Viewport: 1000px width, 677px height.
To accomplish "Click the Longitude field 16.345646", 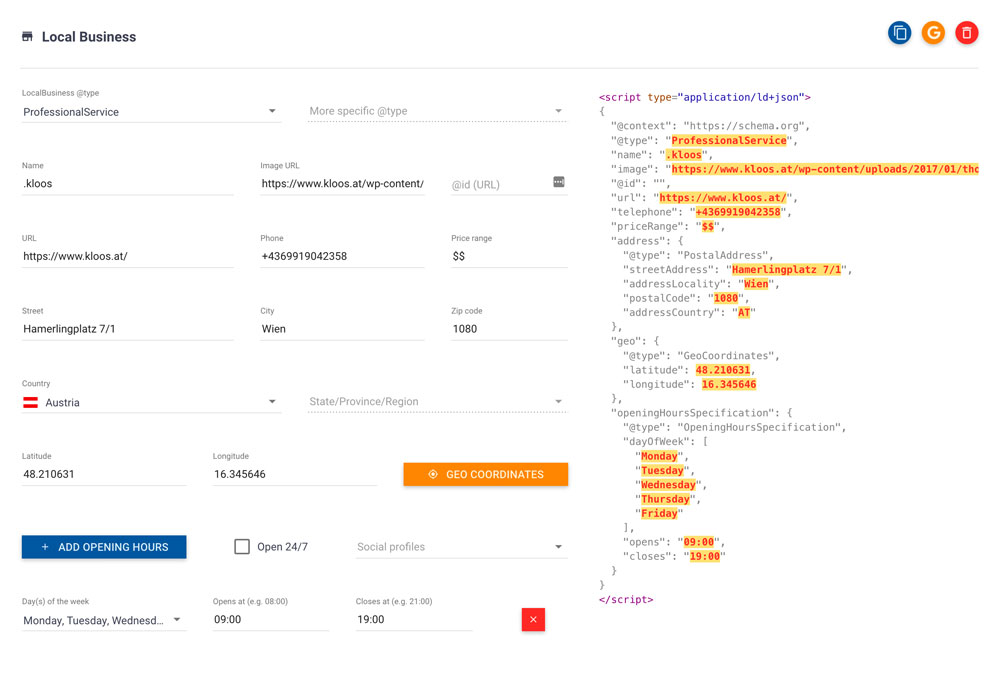I will coord(295,474).
